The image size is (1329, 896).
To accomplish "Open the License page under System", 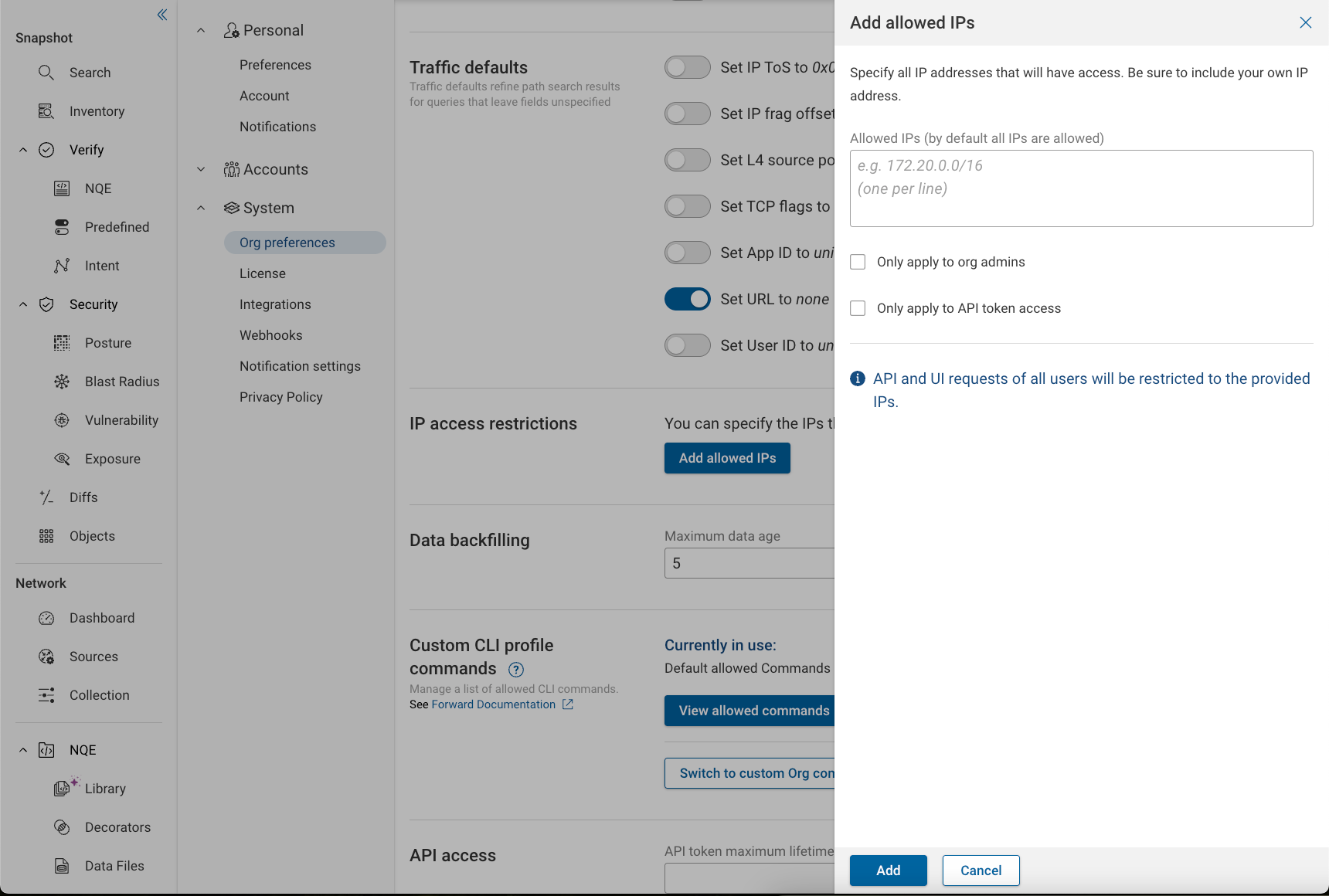I will point(263,273).
